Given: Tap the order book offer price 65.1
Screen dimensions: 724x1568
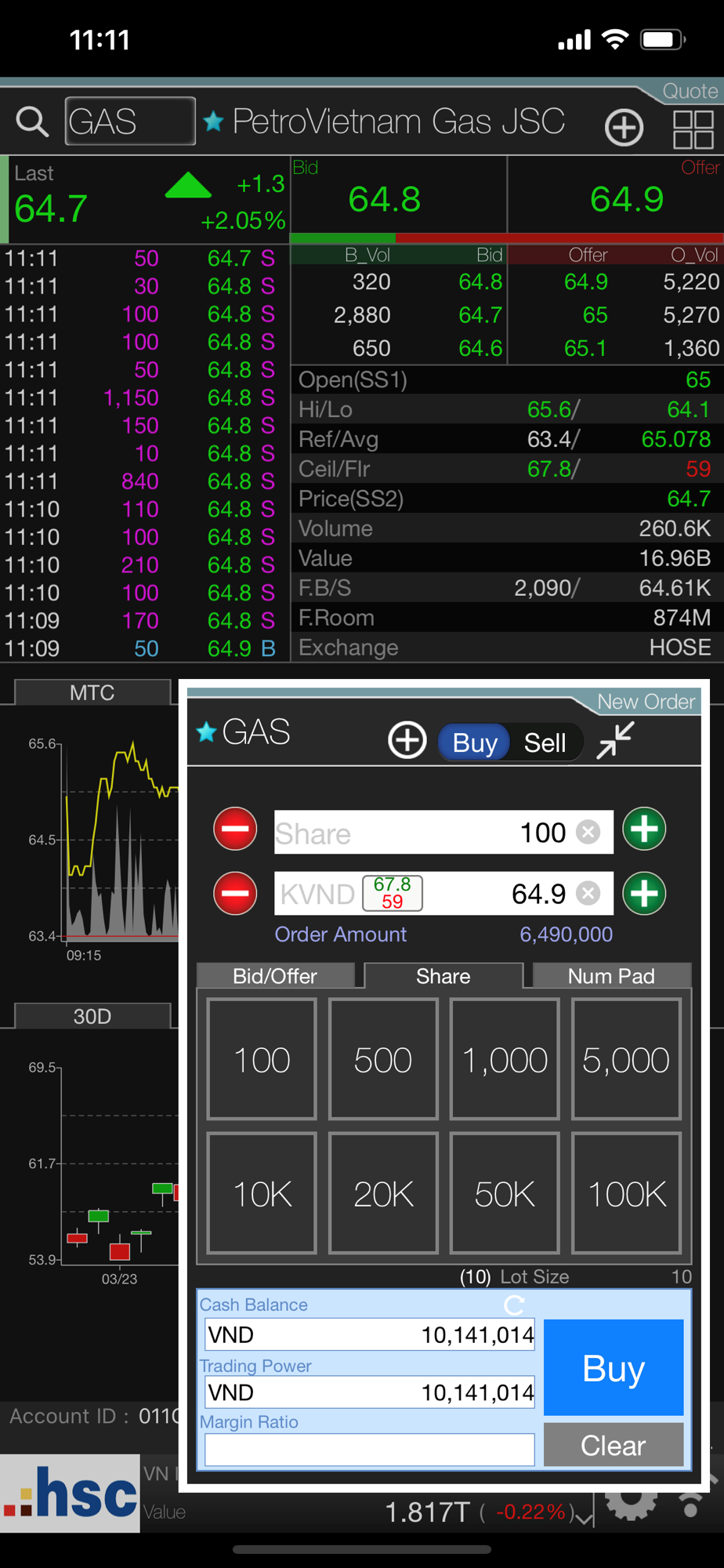Looking at the screenshot, I should (x=585, y=348).
